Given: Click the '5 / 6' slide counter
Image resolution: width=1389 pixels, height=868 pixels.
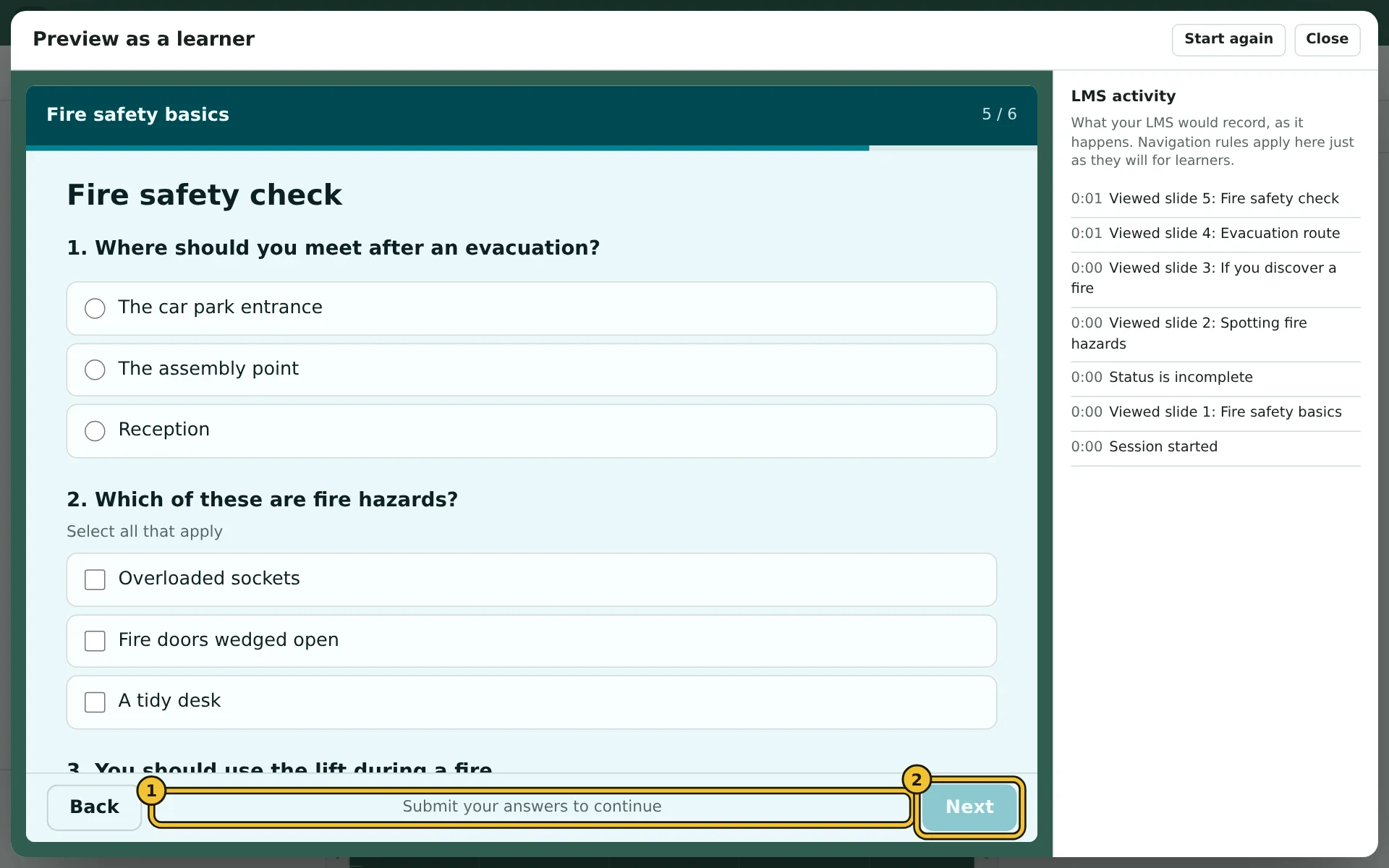Looking at the screenshot, I should [x=999, y=114].
